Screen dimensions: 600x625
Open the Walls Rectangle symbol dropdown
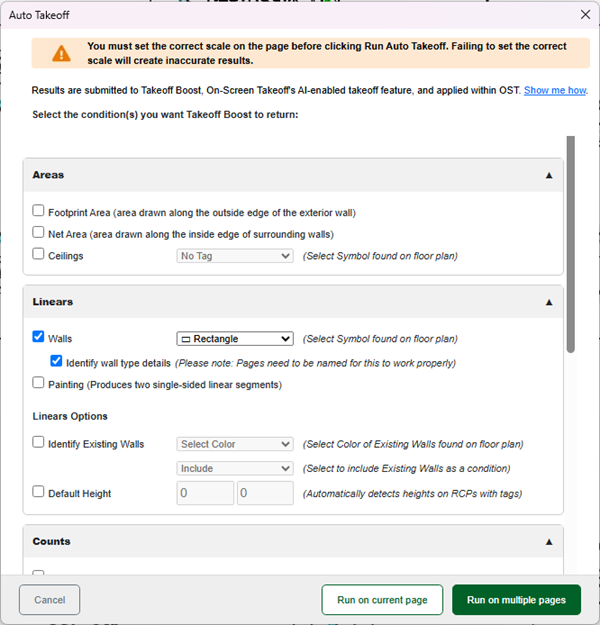click(x=235, y=339)
